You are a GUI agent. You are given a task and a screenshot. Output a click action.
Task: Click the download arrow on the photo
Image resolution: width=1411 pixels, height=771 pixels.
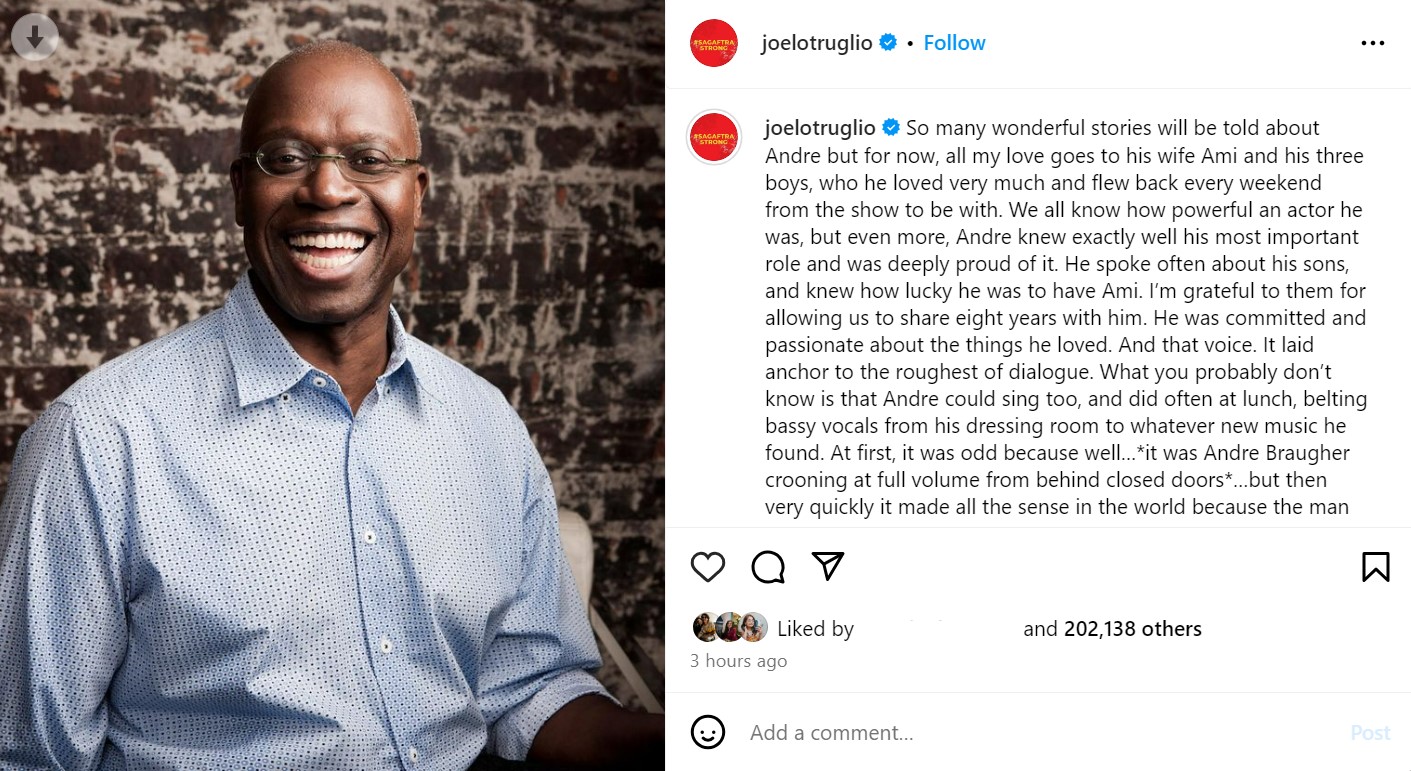35,37
